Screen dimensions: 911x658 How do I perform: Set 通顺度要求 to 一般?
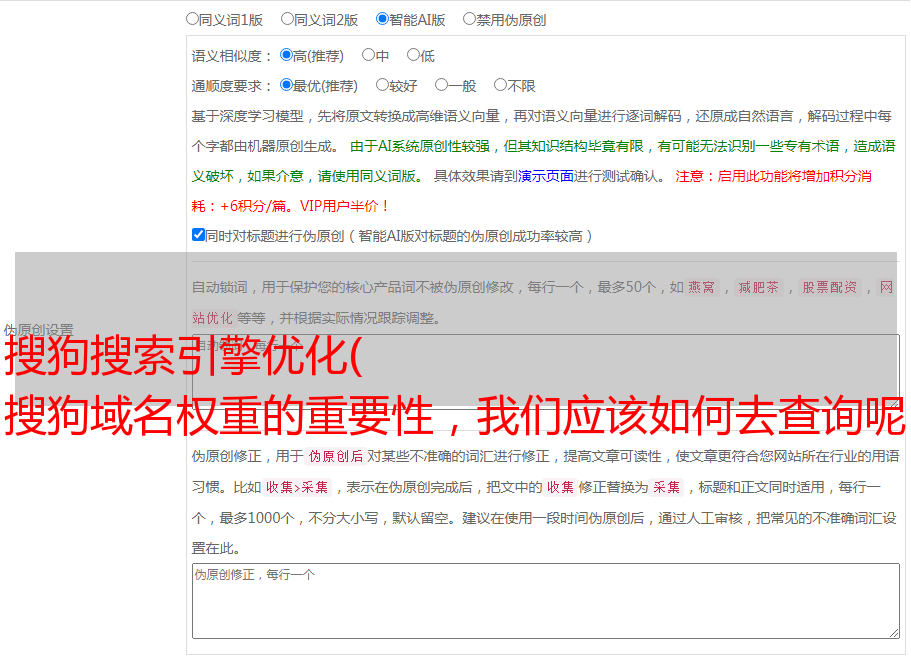[x=442, y=85]
